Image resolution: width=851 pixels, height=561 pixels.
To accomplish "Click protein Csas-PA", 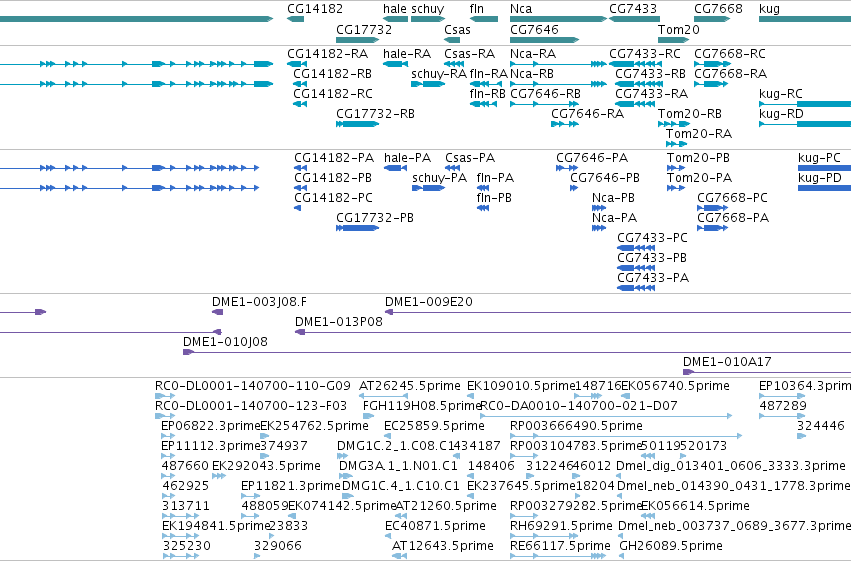I will 470,158.
